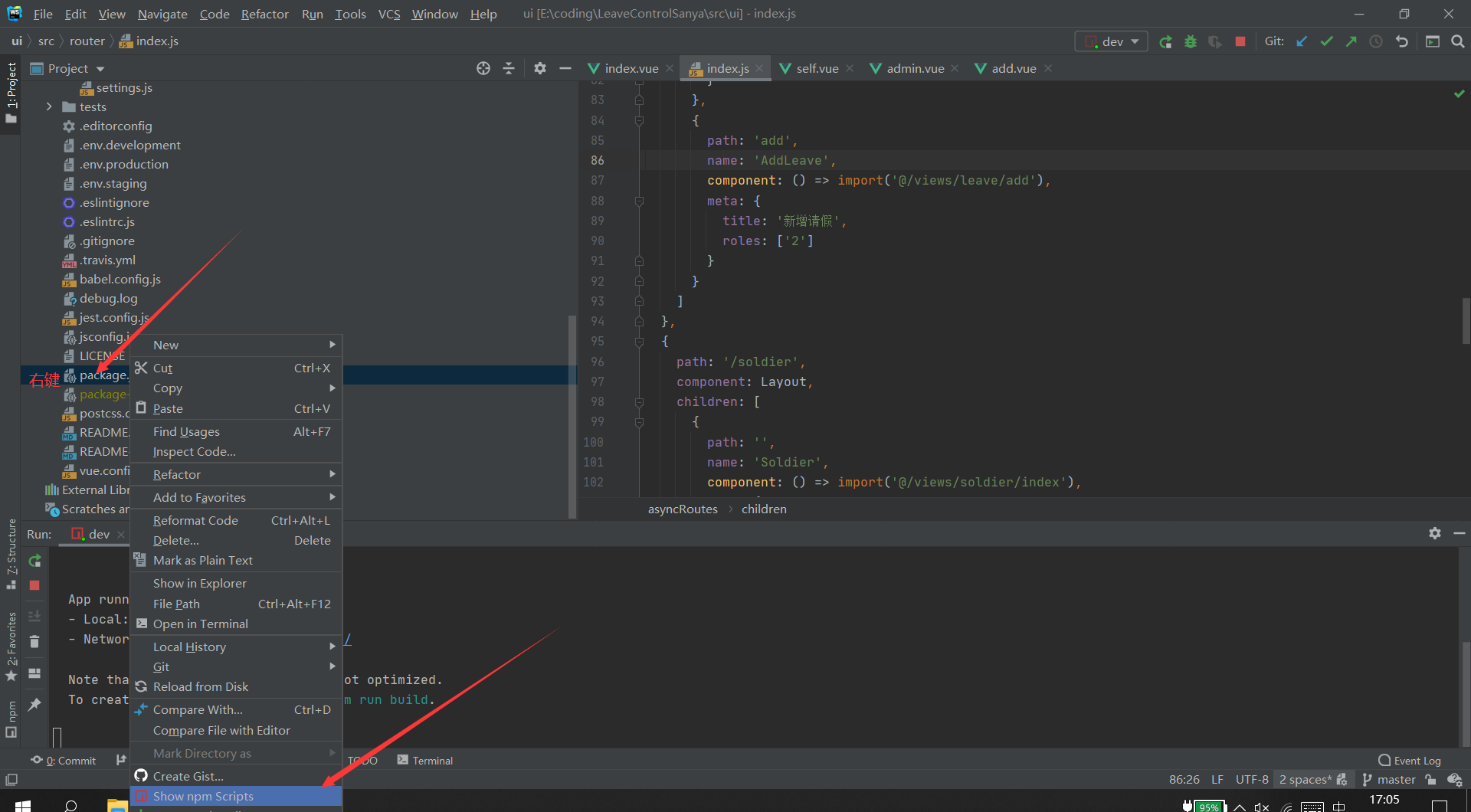Viewport: 1471px width, 812px height.
Task: Click Git commit checkmark icon
Action: [x=1326, y=41]
